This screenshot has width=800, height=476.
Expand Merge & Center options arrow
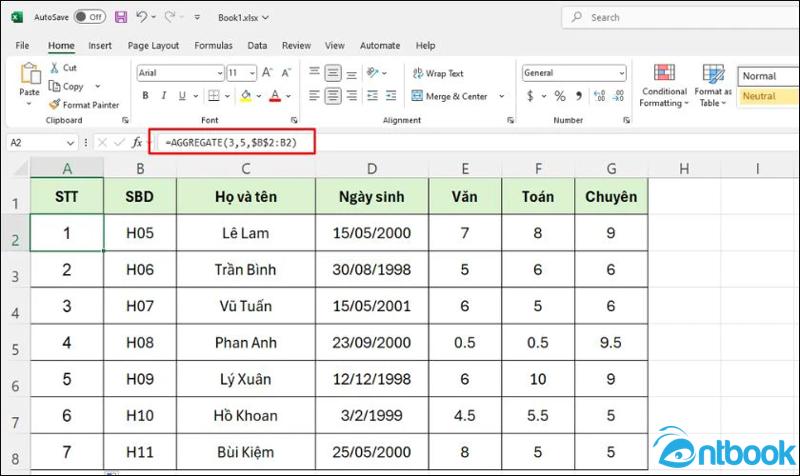pos(502,96)
